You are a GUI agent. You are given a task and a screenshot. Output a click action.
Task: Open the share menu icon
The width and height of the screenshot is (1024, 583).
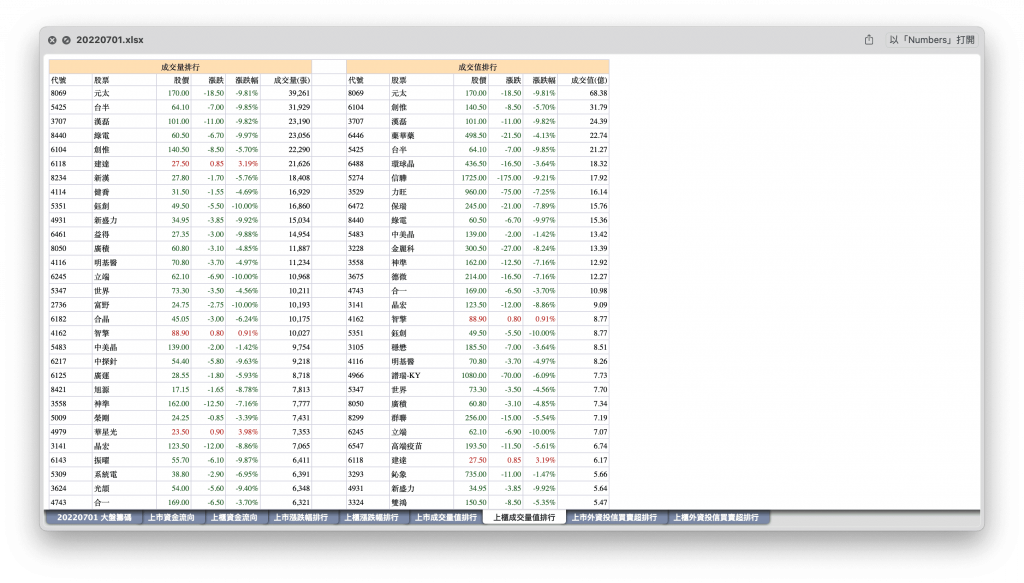(x=869, y=40)
